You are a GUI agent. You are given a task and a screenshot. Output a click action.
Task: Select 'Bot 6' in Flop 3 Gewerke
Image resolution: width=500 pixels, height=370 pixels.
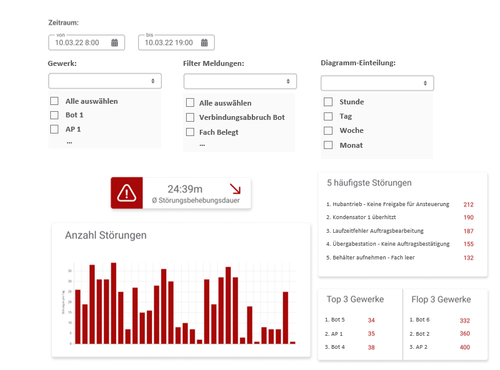point(420,320)
